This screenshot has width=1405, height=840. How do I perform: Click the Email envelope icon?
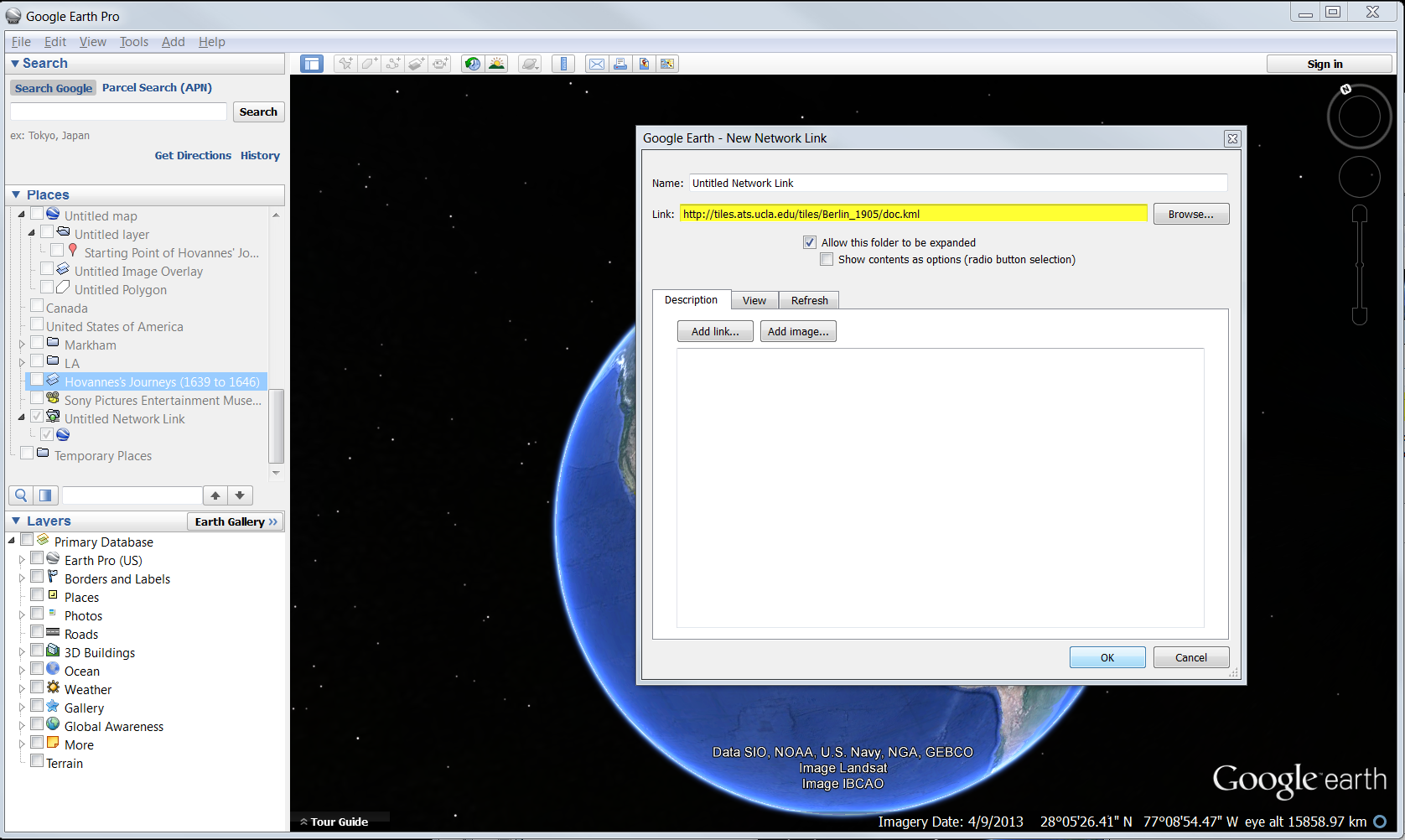tap(596, 64)
